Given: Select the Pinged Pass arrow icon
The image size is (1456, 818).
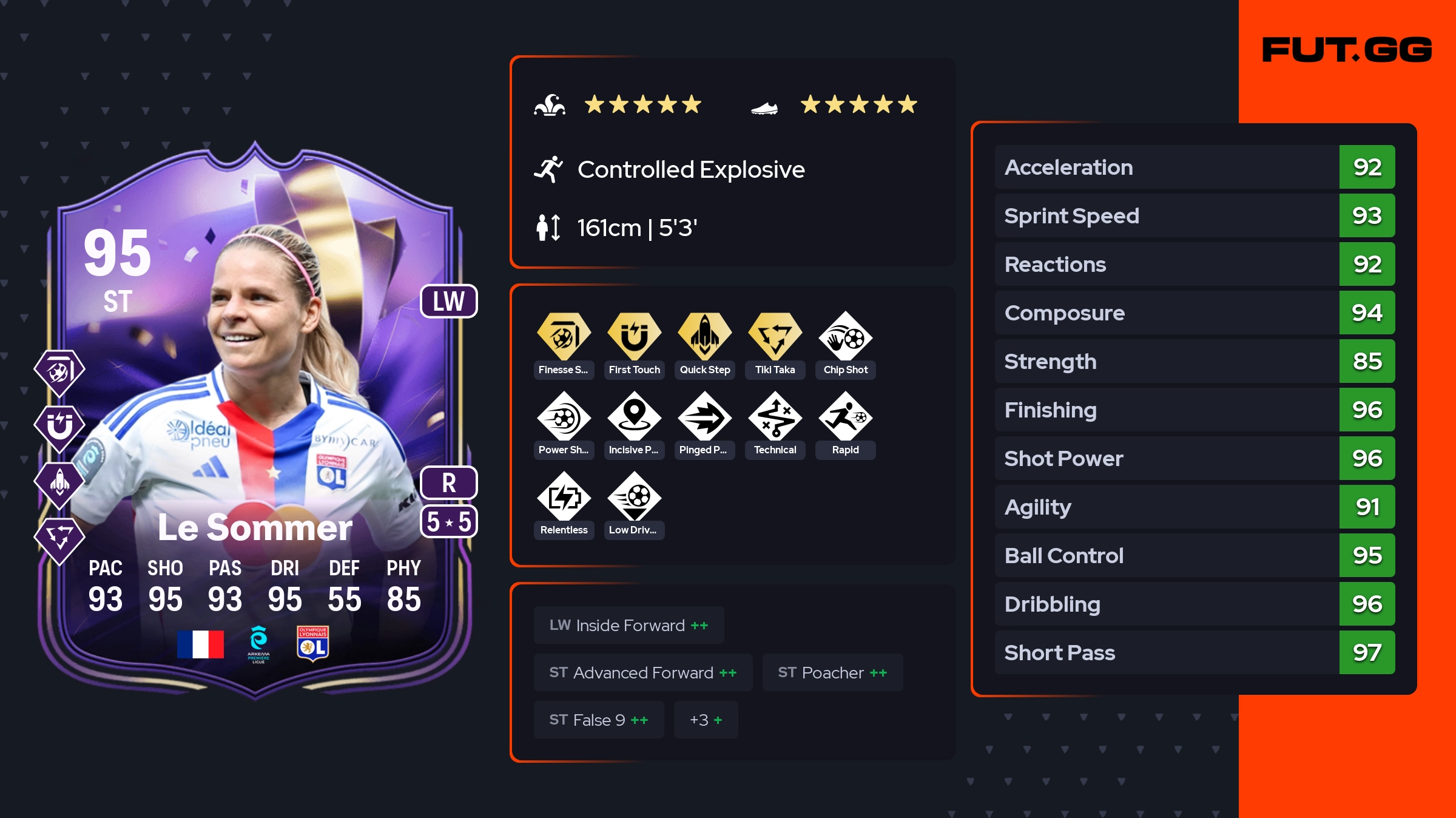Looking at the screenshot, I should [x=704, y=416].
